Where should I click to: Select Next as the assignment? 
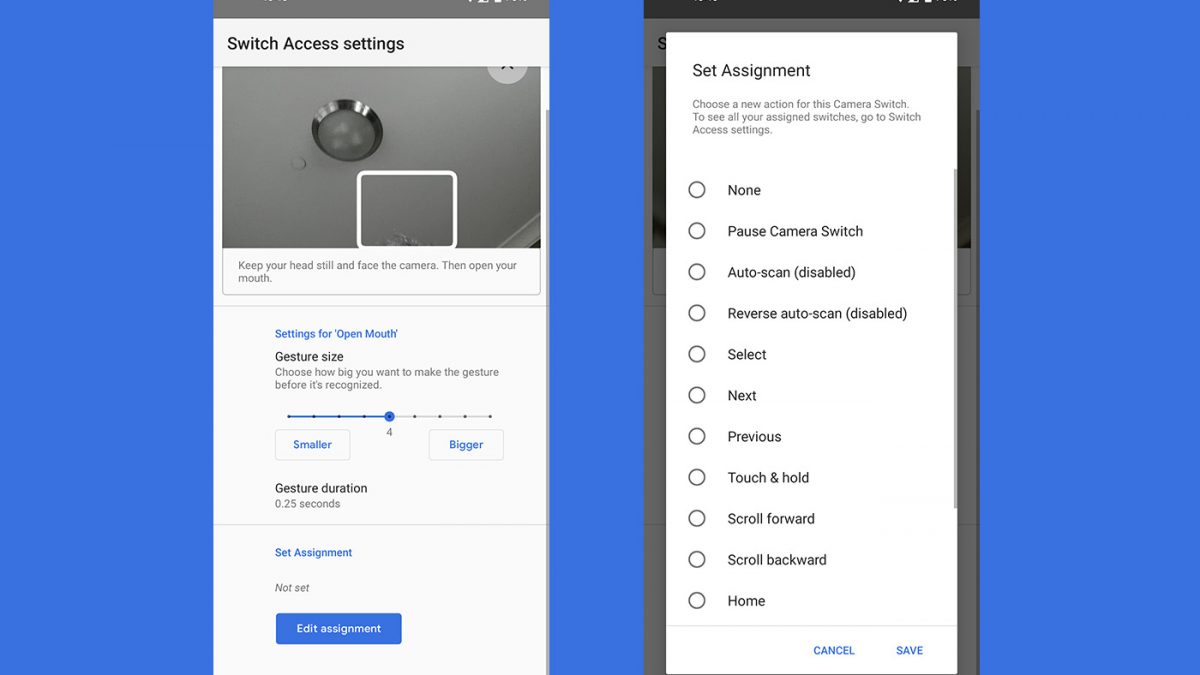697,395
